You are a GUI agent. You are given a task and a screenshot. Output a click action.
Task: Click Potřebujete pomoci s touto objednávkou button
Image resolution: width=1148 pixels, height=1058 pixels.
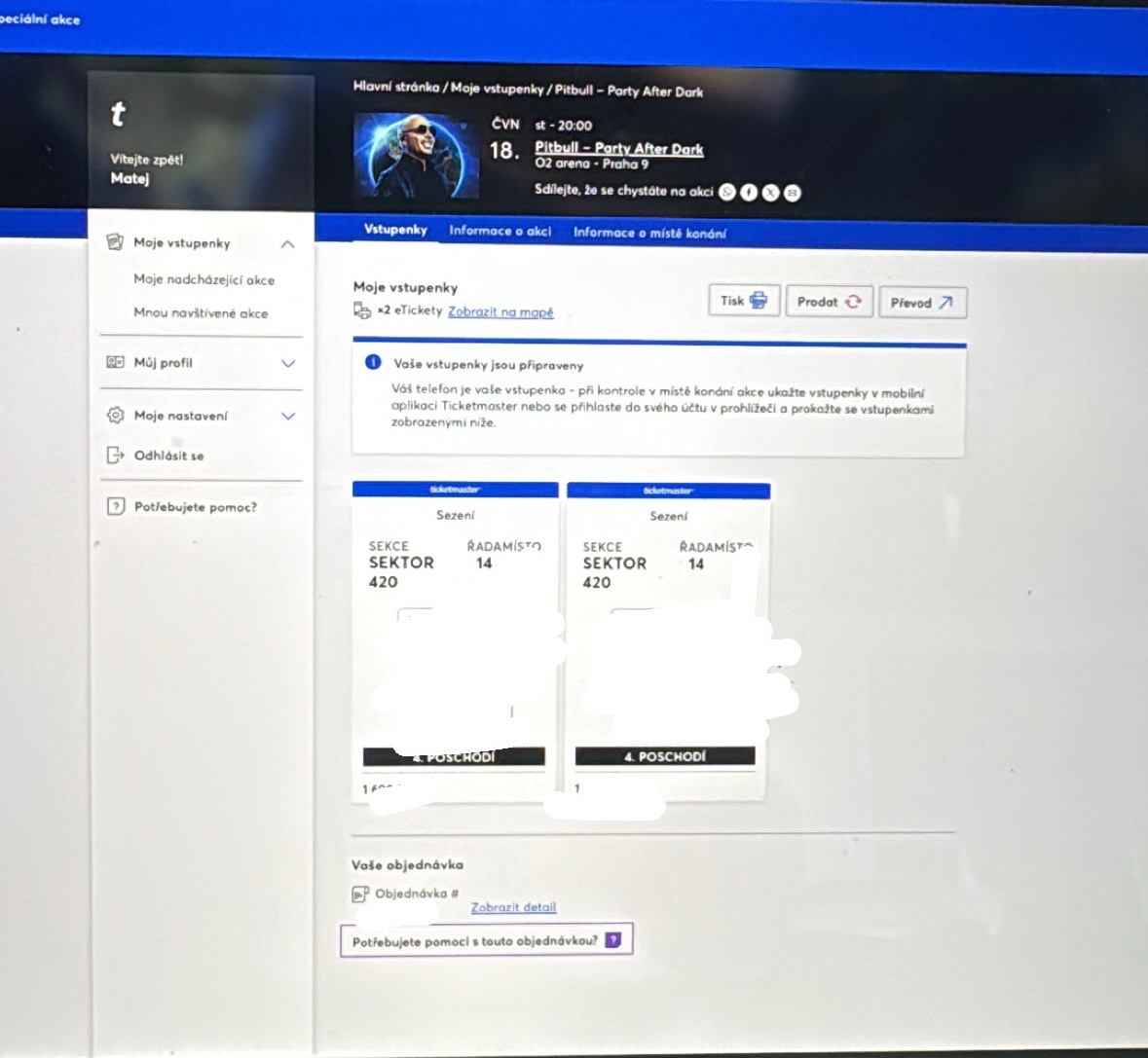click(x=487, y=940)
